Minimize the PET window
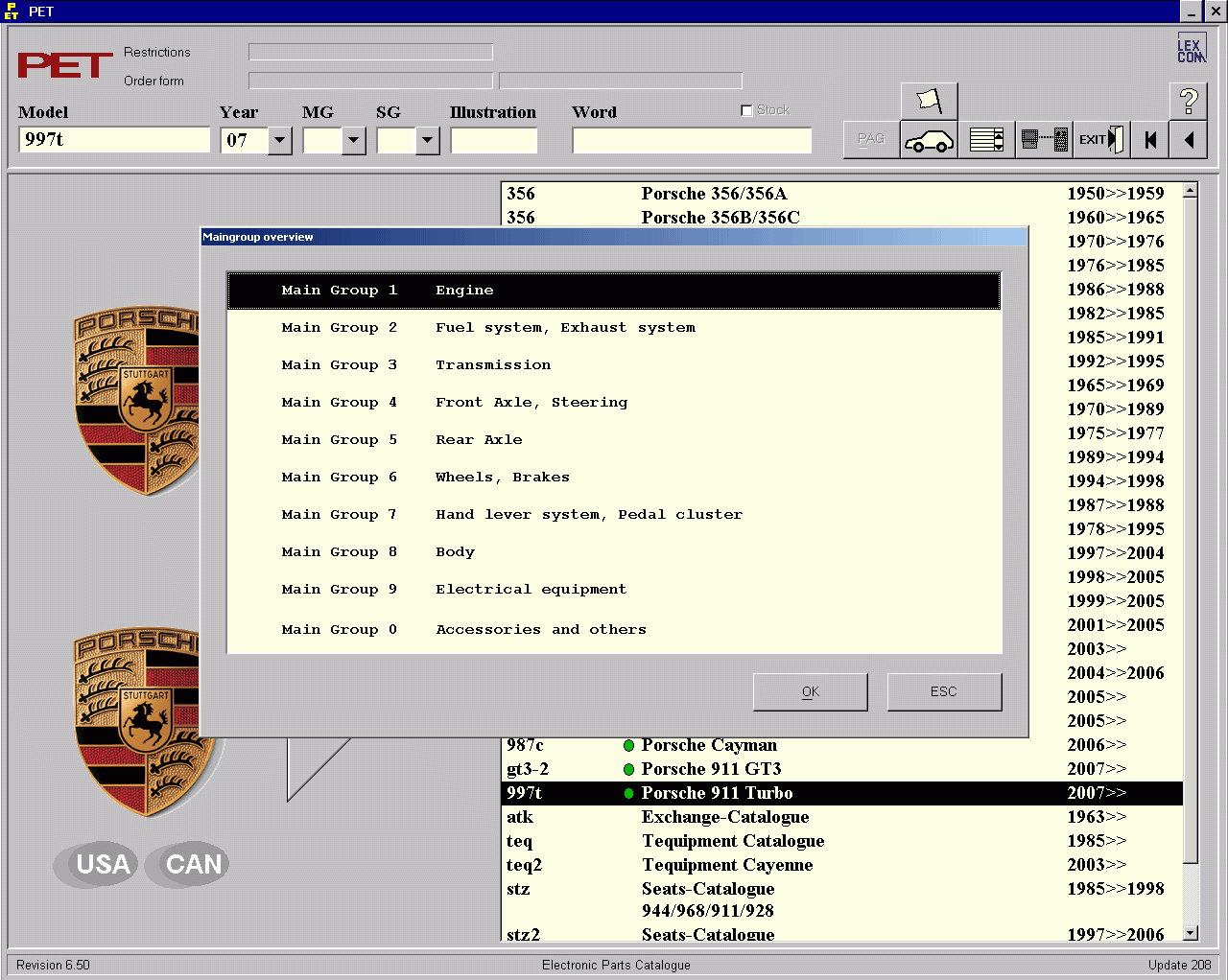This screenshot has height=980, width=1228. click(x=1191, y=12)
